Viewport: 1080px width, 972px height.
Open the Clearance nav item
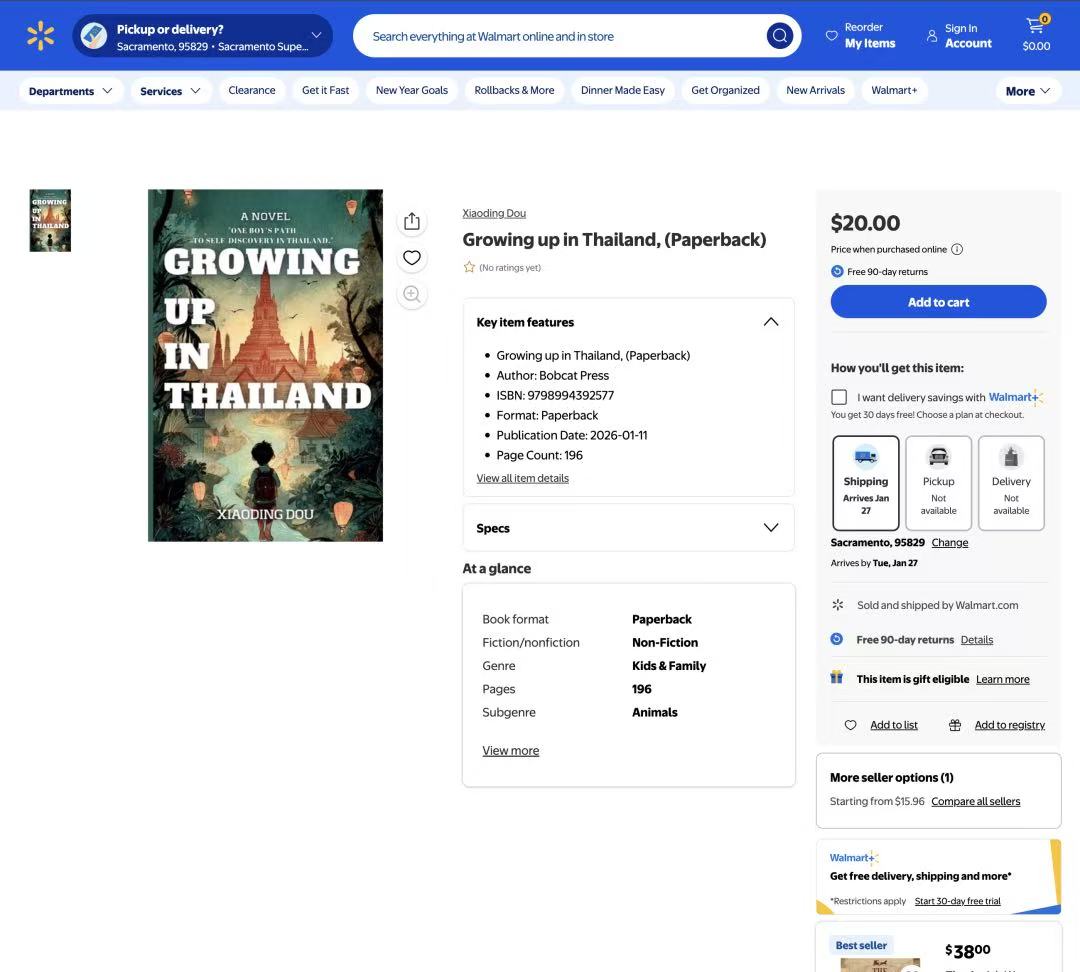[252, 90]
